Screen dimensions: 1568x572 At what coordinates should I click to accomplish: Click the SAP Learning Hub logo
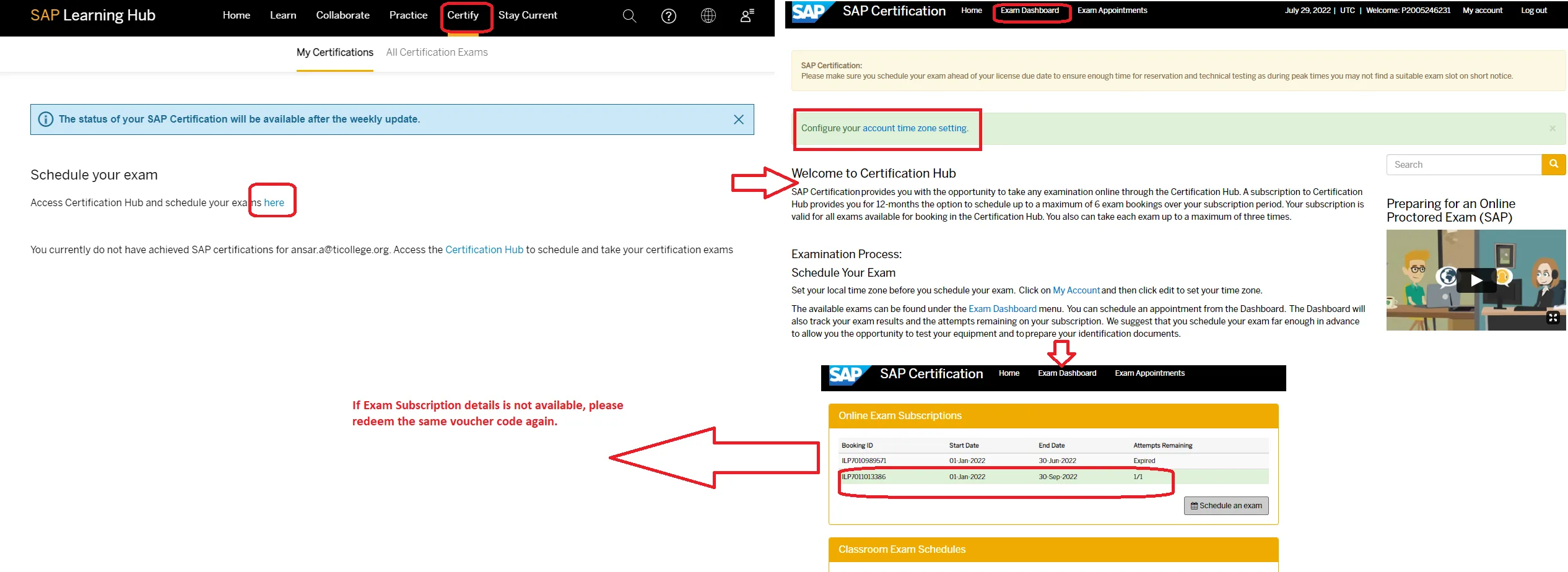(93, 15)
